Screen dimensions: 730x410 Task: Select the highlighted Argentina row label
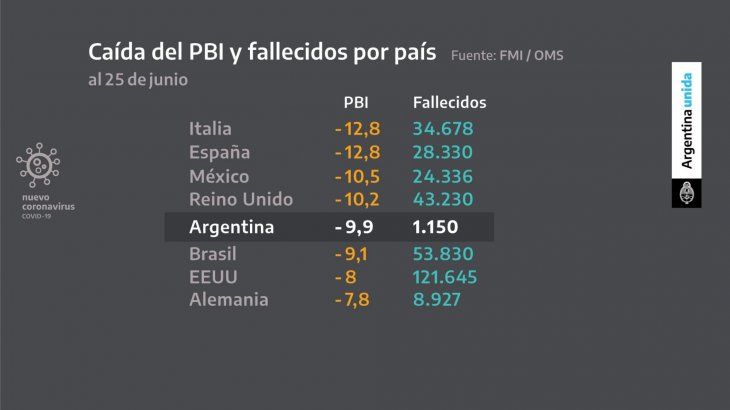tap(232, 227)
